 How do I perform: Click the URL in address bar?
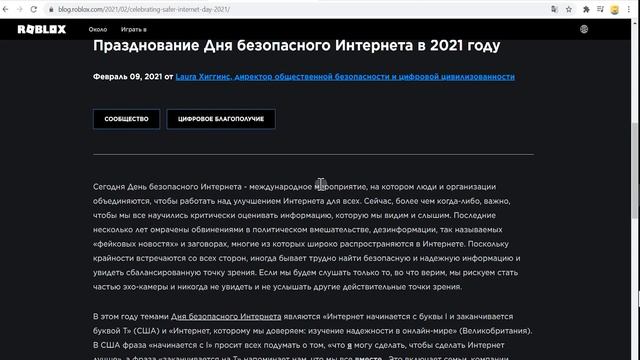click(x=144, y=9)
